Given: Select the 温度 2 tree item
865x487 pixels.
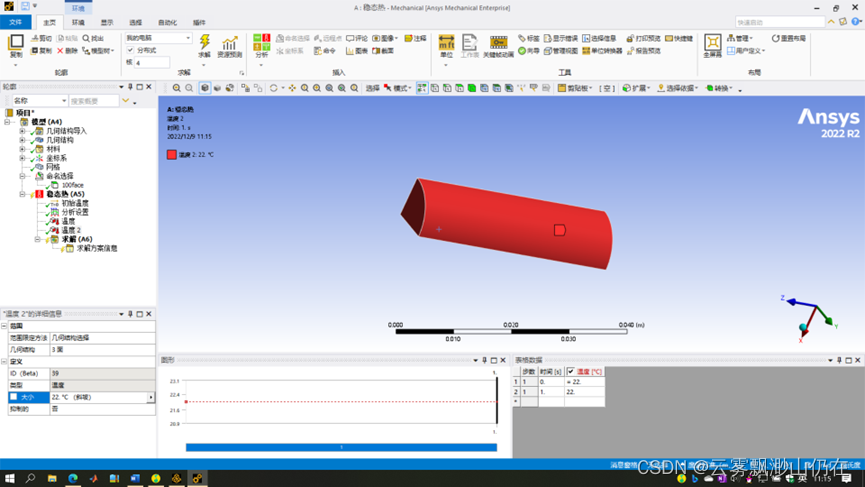Looking at the screenshot, I should (71, 230).
